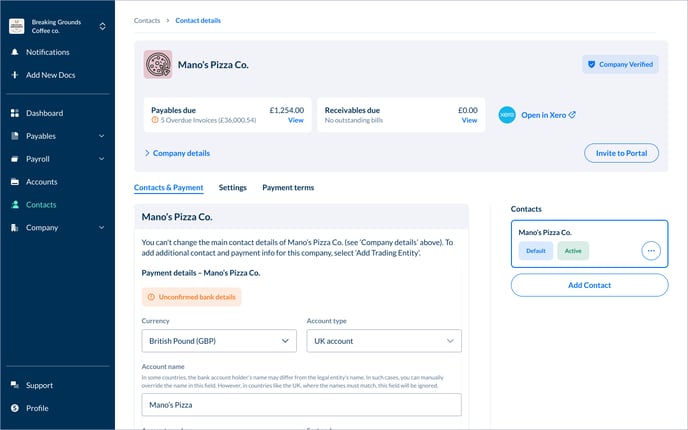Screen dimensions: 688x430
Task: Click the Company Verified badge
Action: 620,64
